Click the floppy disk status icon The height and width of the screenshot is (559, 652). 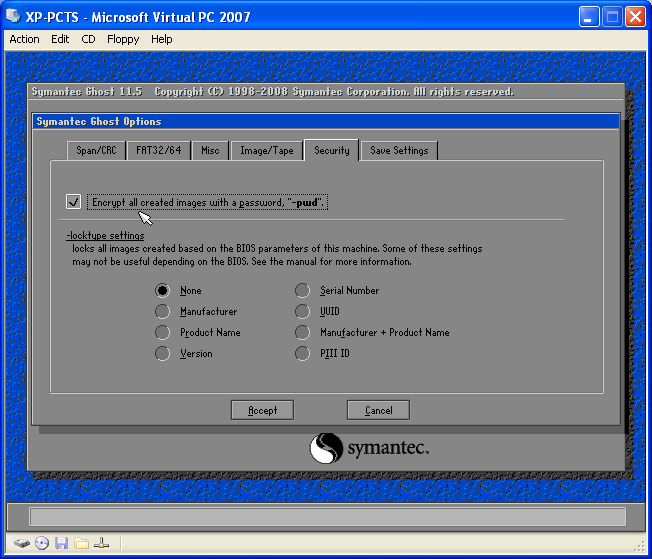pyautogui.click(x=62, y=543)
